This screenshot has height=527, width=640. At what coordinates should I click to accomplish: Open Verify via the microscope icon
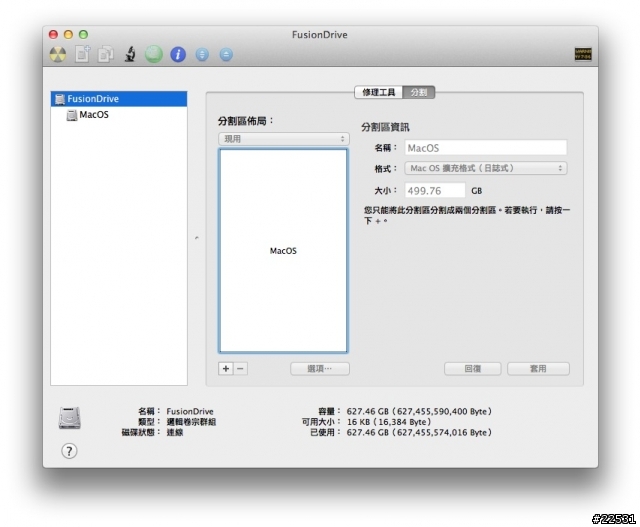pyautogui.click(x=130, y=54)
